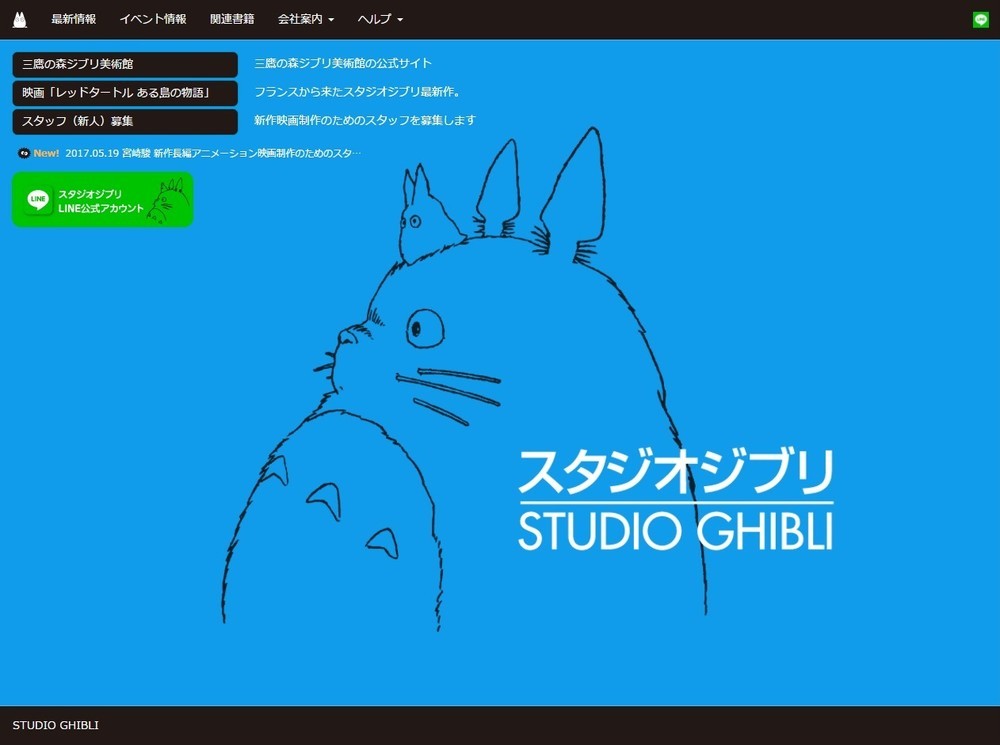Click STUDIO GHIBLI text in the footer
The height and width of the screenshot is (745, 1000).
pyautogui.click(x=56, y=727)
